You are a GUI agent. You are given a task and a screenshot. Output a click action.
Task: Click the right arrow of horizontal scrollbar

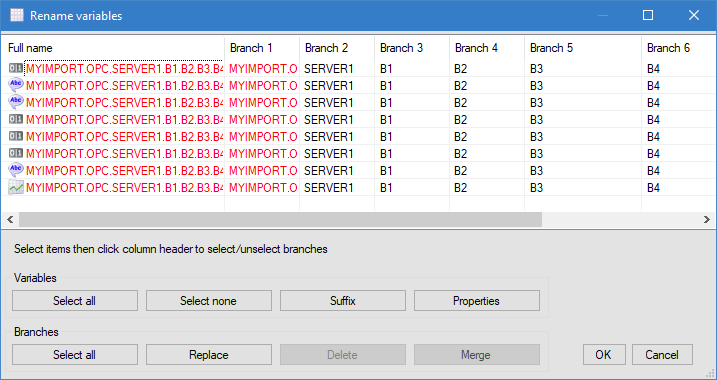pos(707,220)
